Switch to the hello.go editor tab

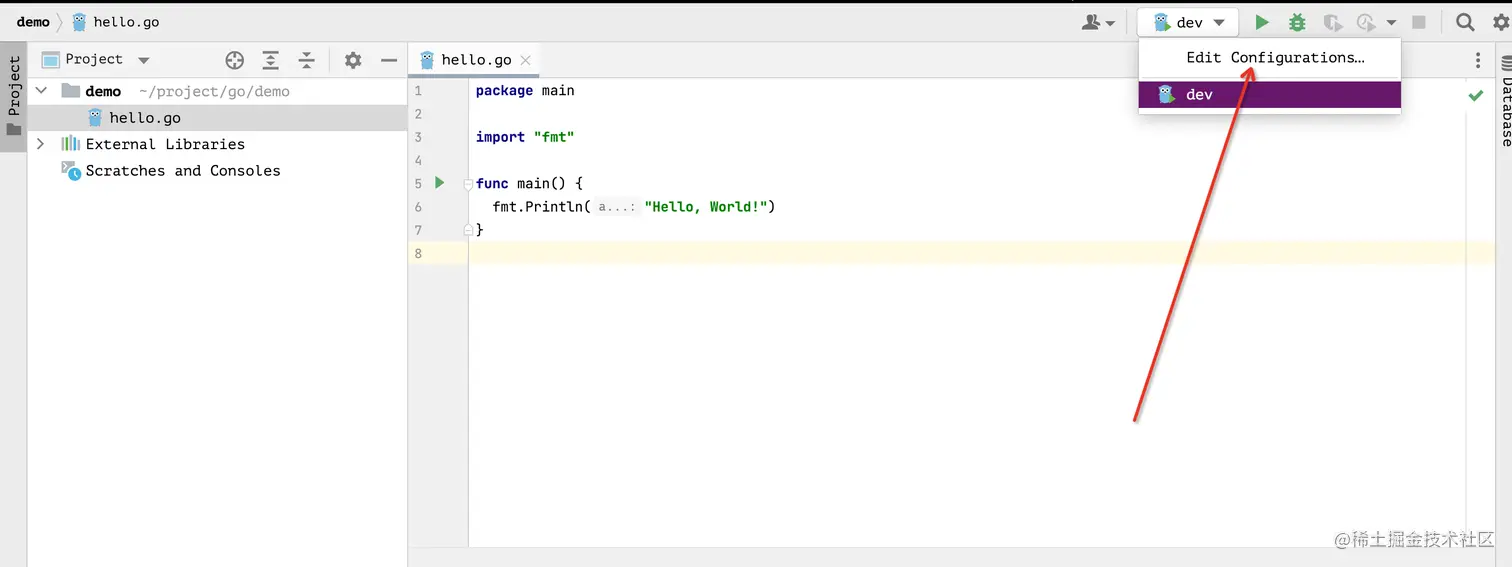coord(476,60)
